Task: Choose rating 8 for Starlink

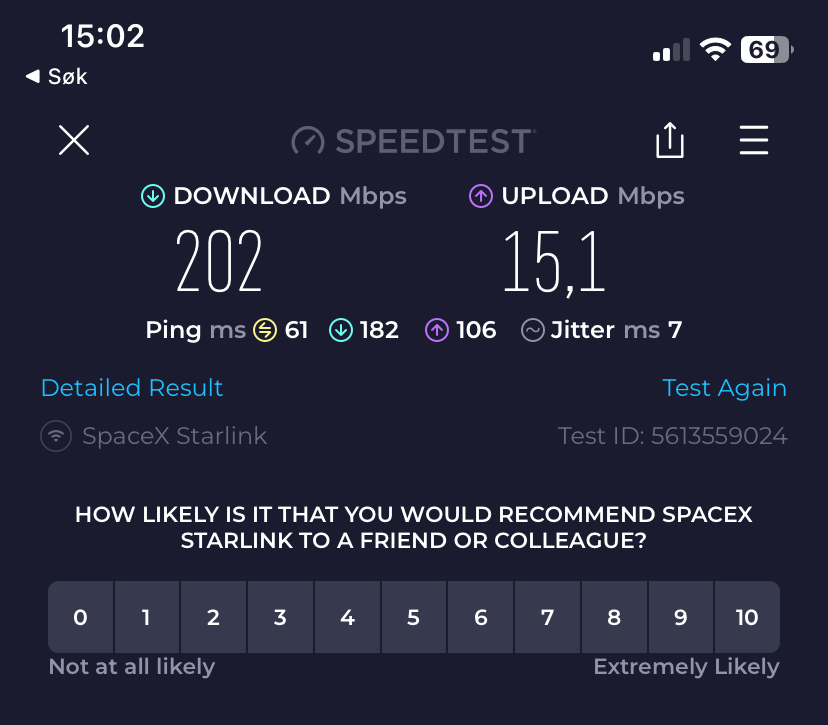Action: click(614, 617)
